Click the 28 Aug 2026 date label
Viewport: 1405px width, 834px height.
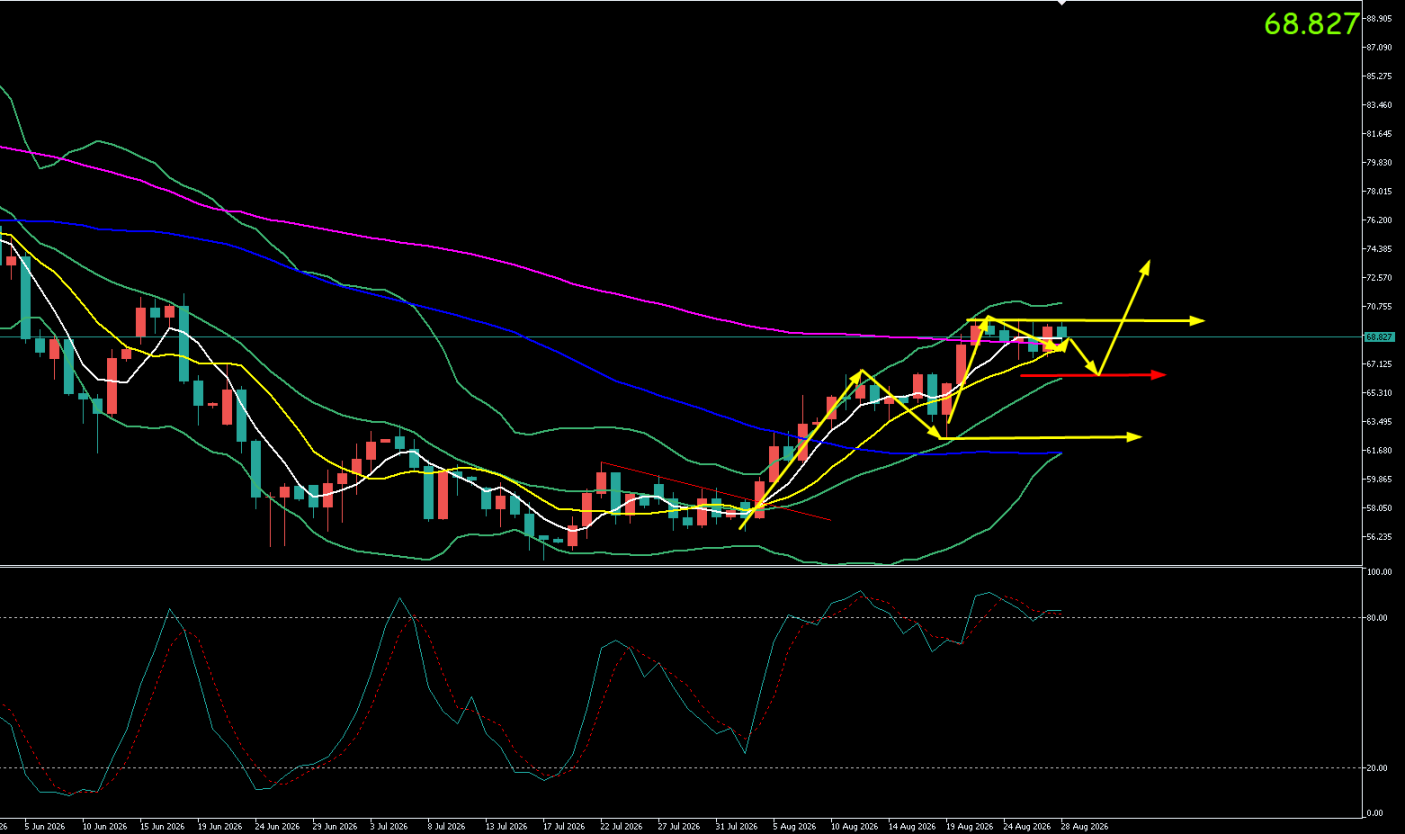(x=1084, y=827)
